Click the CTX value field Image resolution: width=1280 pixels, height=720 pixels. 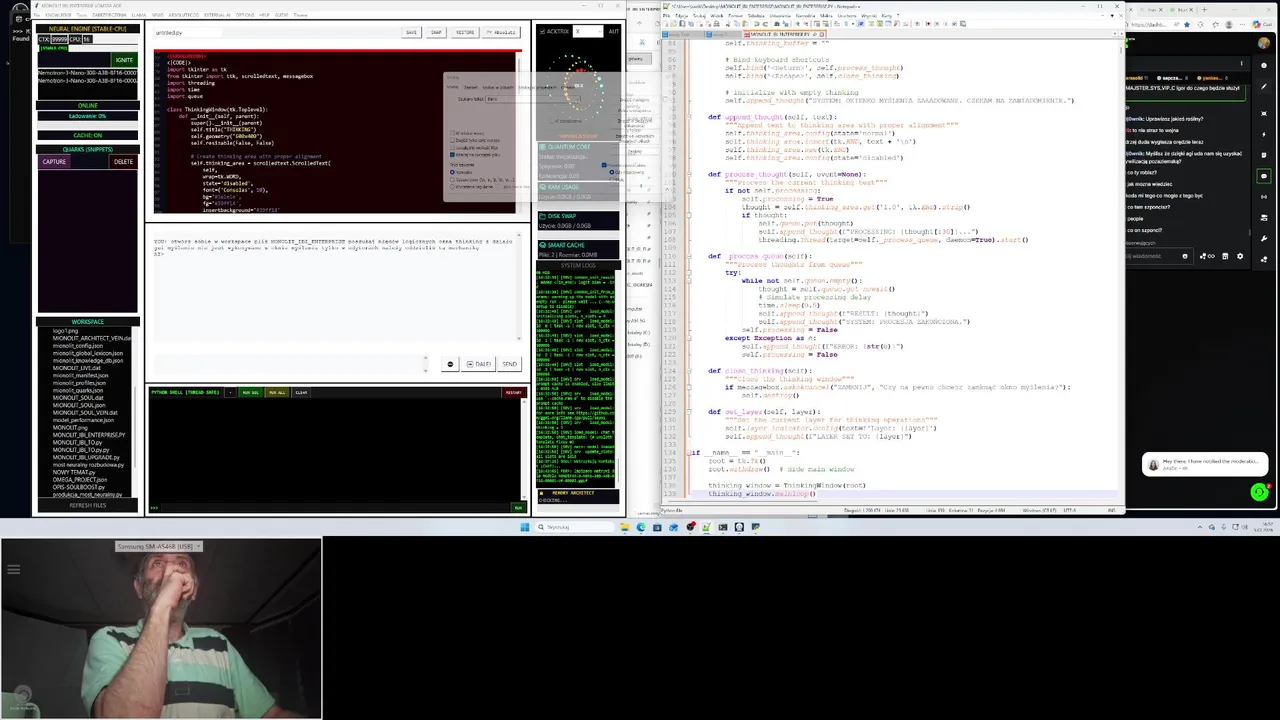tap(59, 39)
